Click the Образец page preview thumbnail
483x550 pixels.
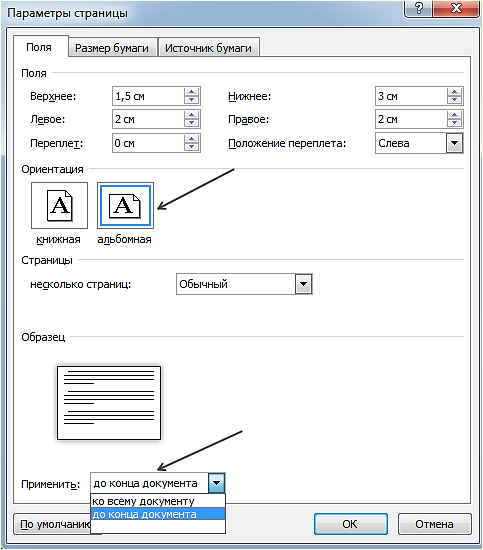(x=109, y=403)
